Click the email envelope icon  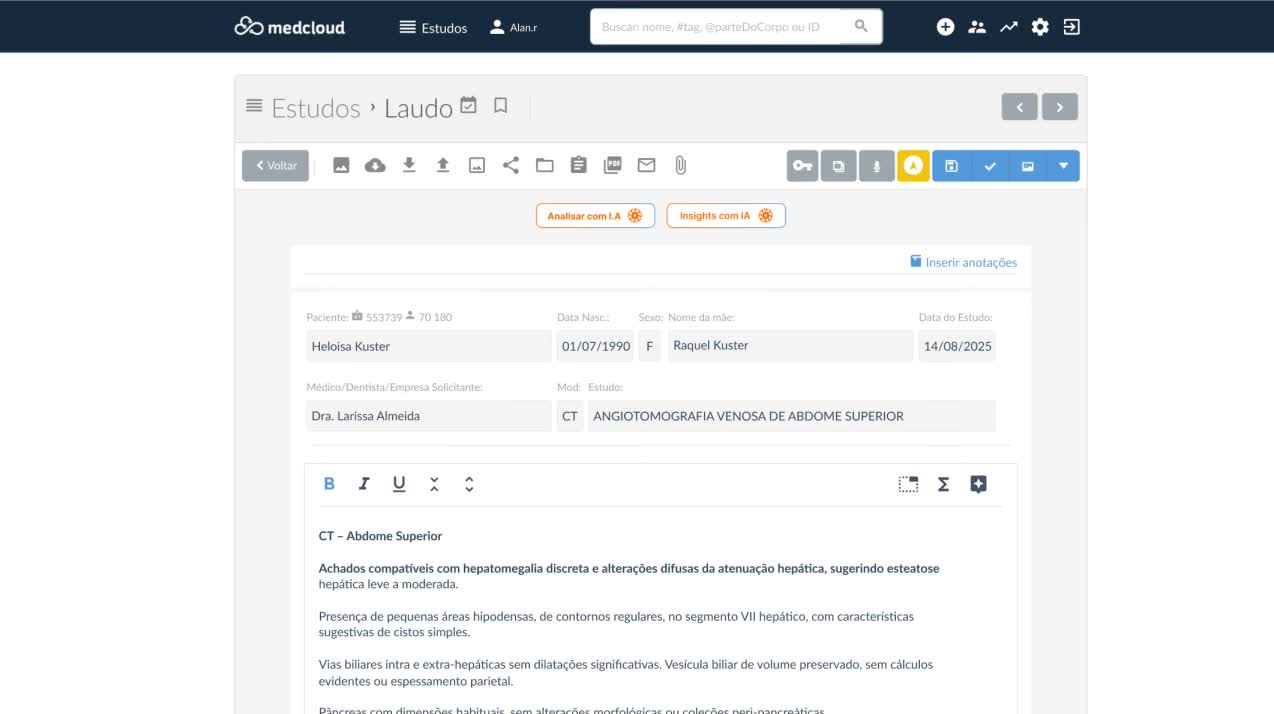pyautogui.click(x=647, y=165)
